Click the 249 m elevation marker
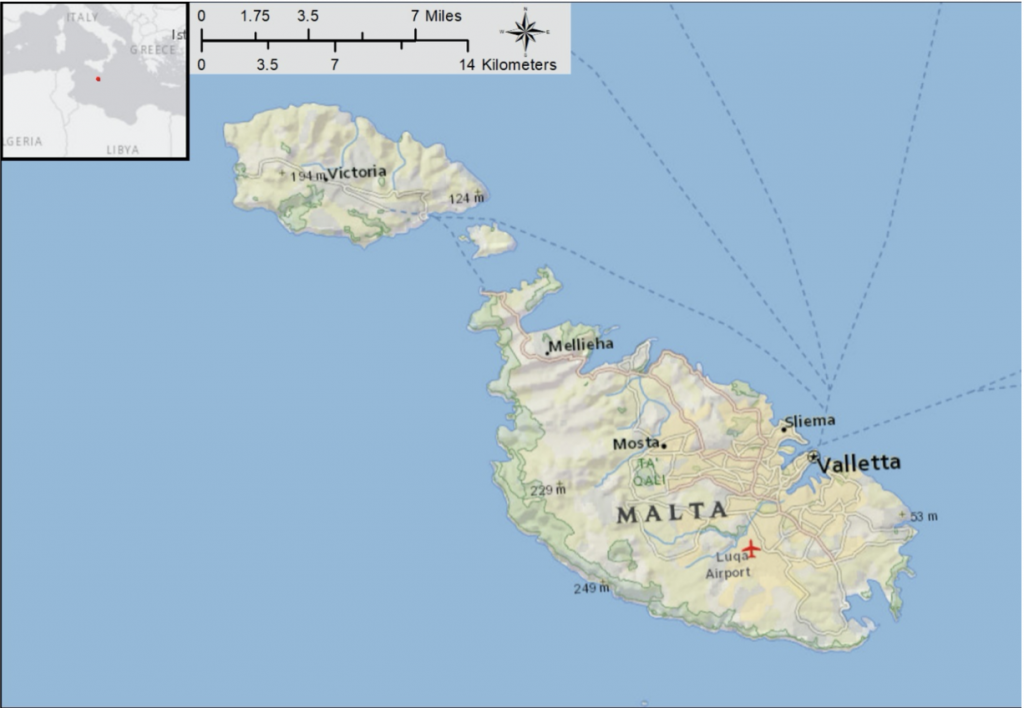 592,588
